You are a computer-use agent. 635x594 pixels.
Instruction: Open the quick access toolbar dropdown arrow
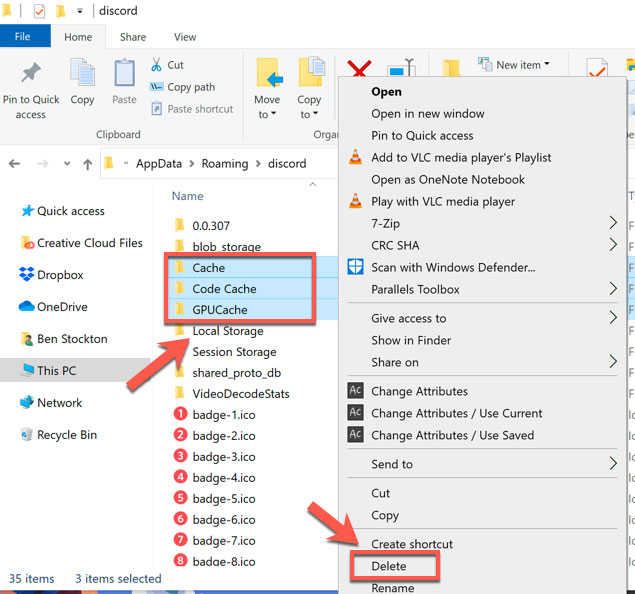[x=80, y=11]
